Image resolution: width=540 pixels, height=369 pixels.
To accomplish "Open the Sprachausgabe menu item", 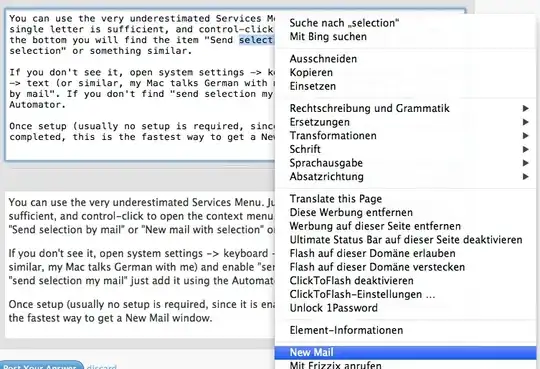I will (405, 163).
